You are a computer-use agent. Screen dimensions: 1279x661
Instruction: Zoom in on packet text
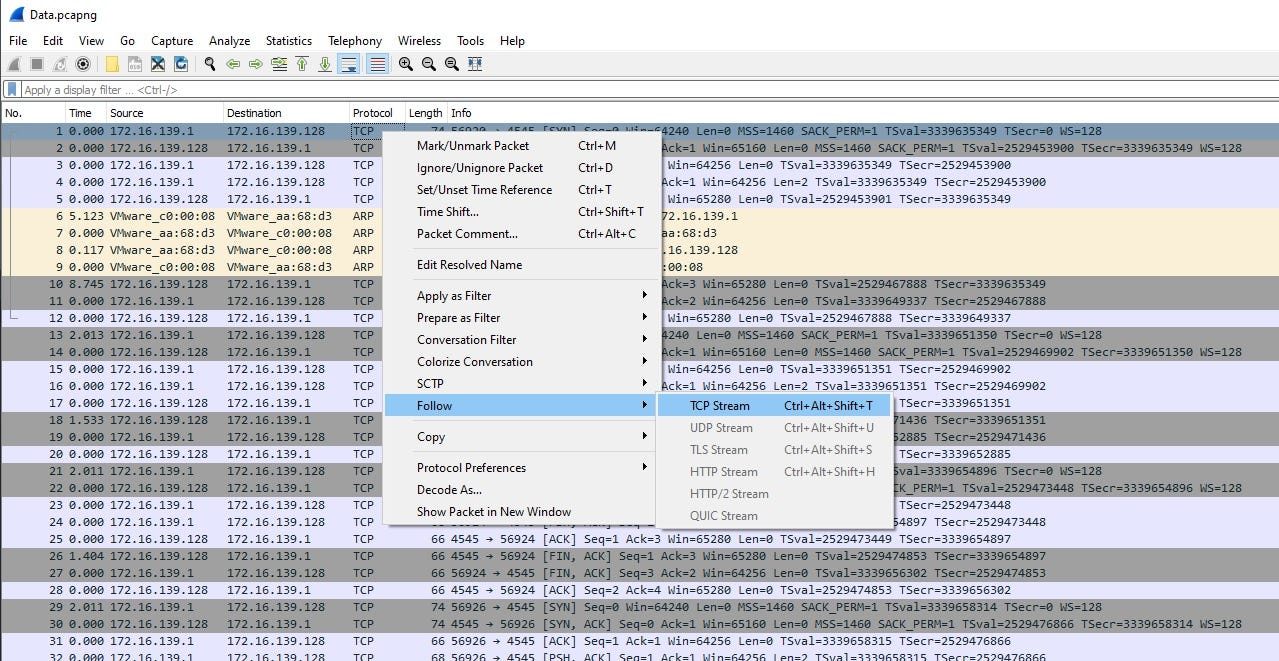[x=406, y=64]
